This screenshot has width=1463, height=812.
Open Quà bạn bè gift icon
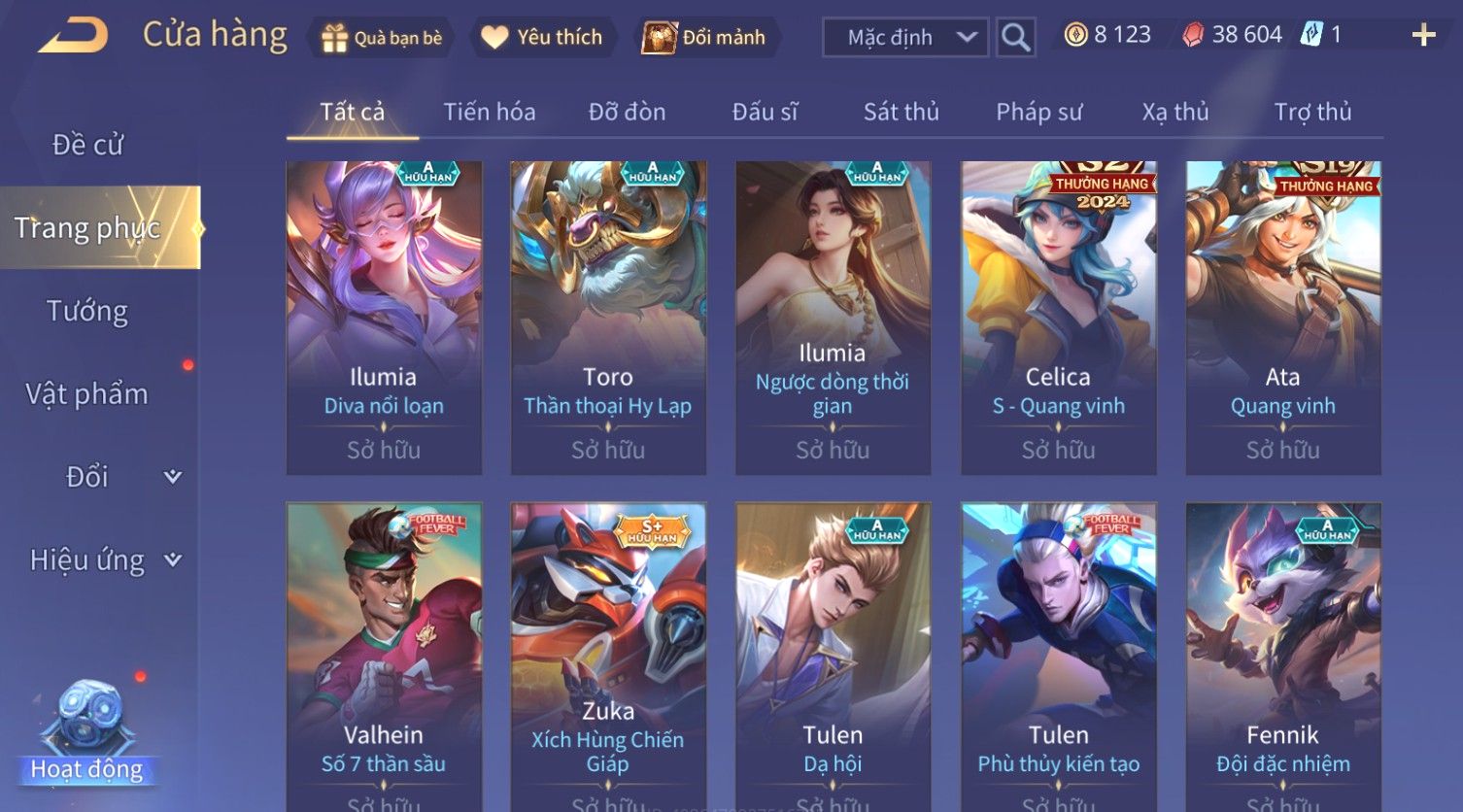tap(334, 37)
